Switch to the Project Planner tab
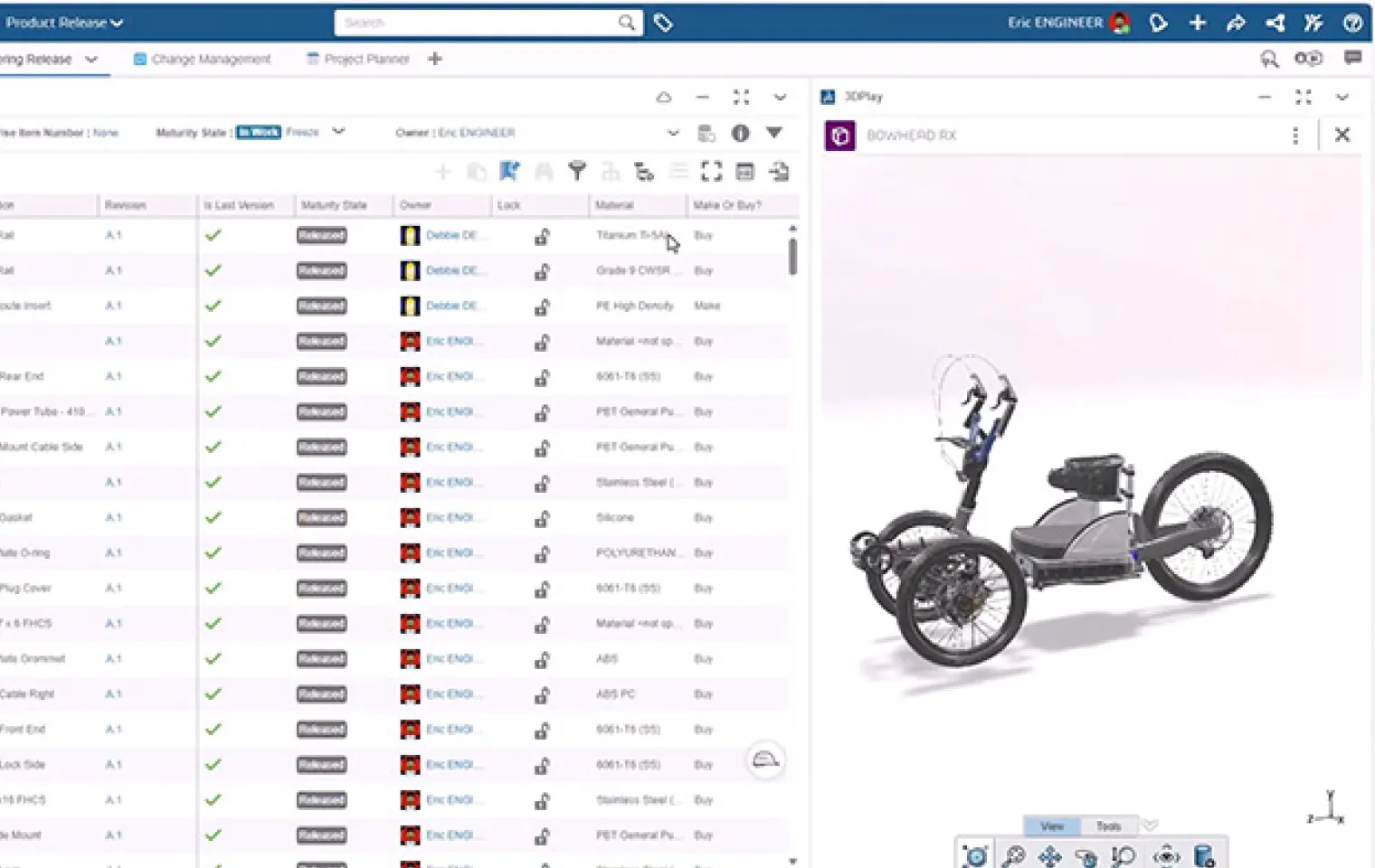The height and width of the screenshot is (868, 1375). tap(358, 59)
